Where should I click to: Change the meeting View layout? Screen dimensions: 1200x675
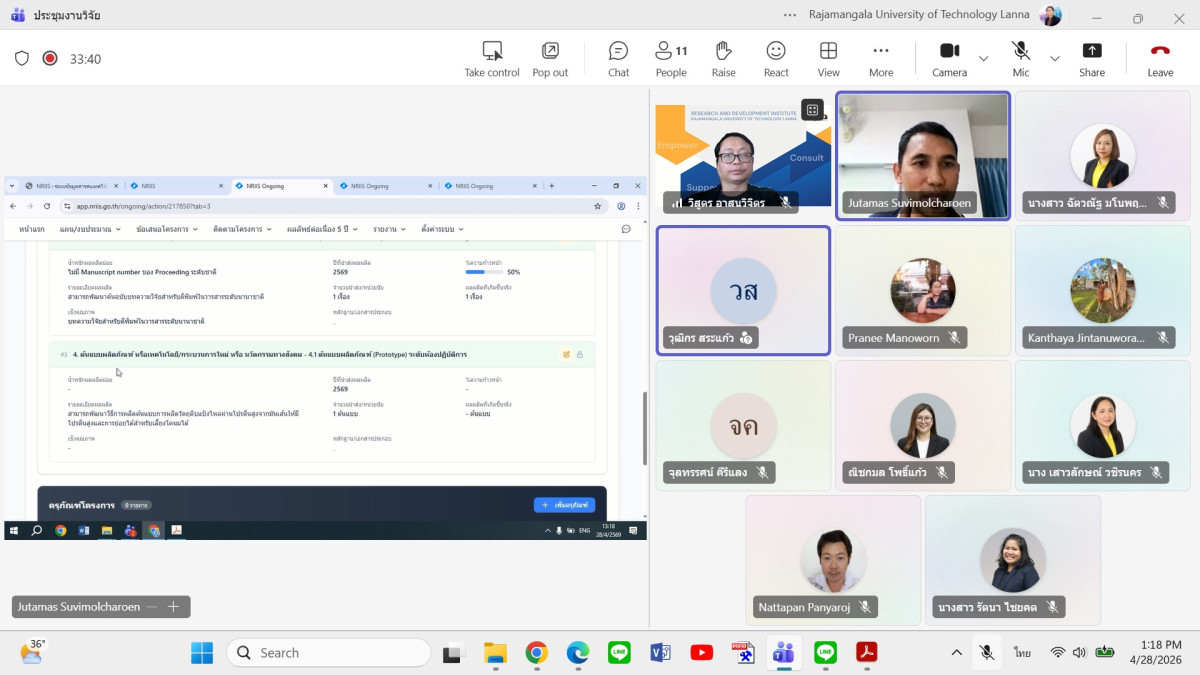pos(828,58)
